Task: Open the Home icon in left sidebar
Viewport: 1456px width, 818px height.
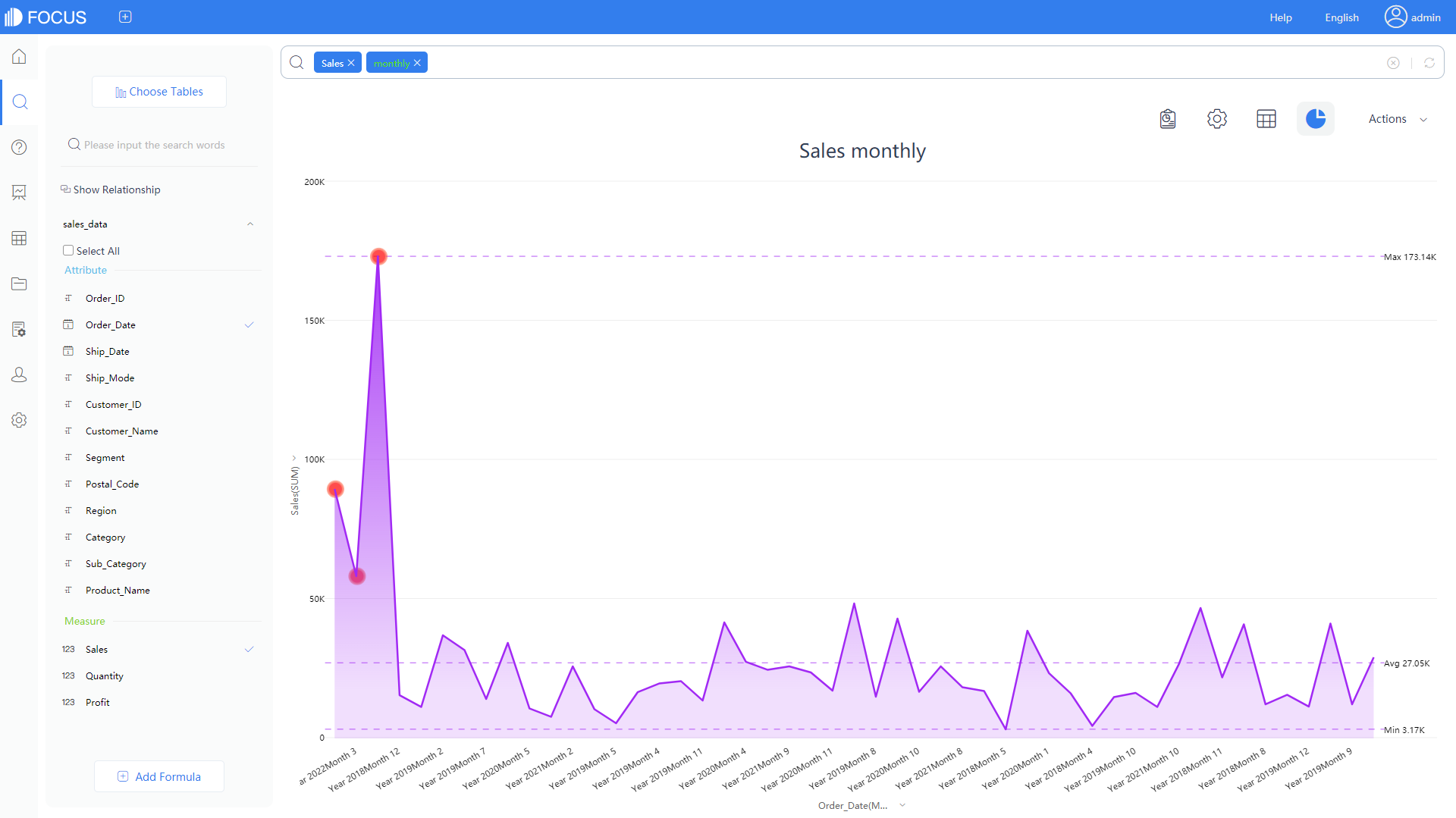Action: 19,57
